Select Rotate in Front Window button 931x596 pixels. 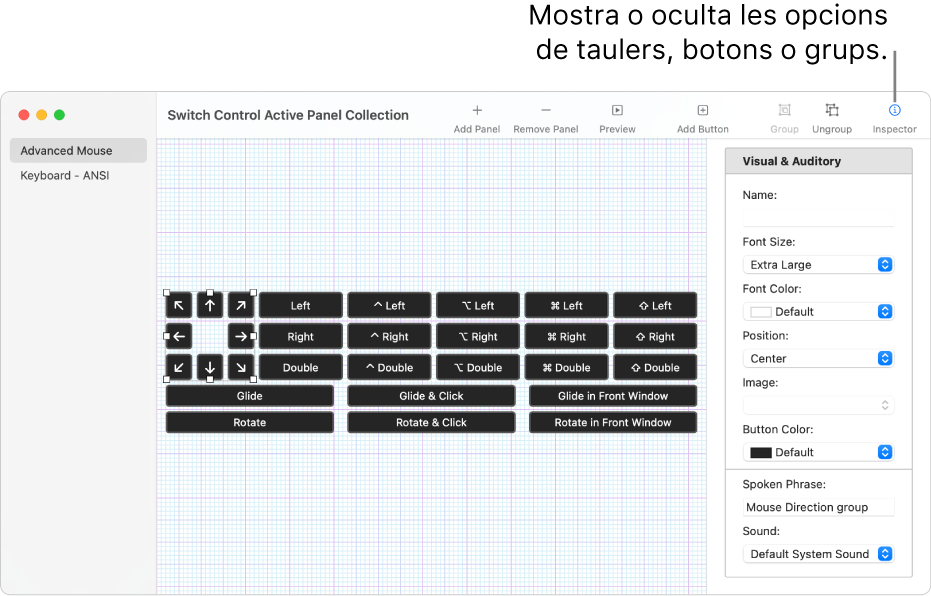(613, 423)
